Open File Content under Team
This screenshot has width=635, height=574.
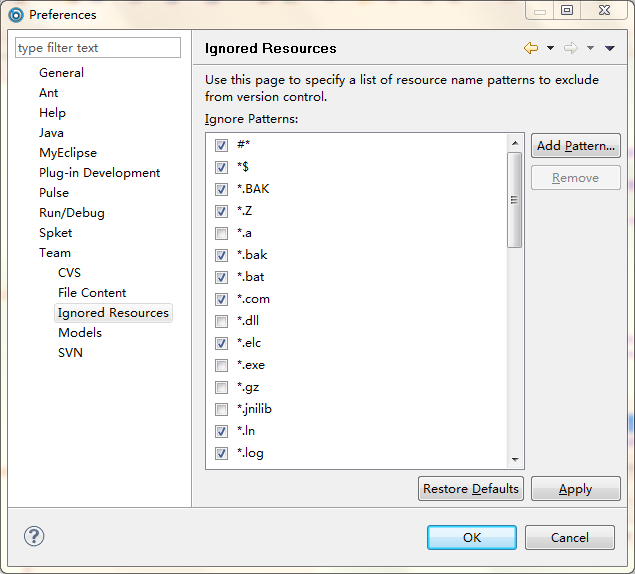92,293
